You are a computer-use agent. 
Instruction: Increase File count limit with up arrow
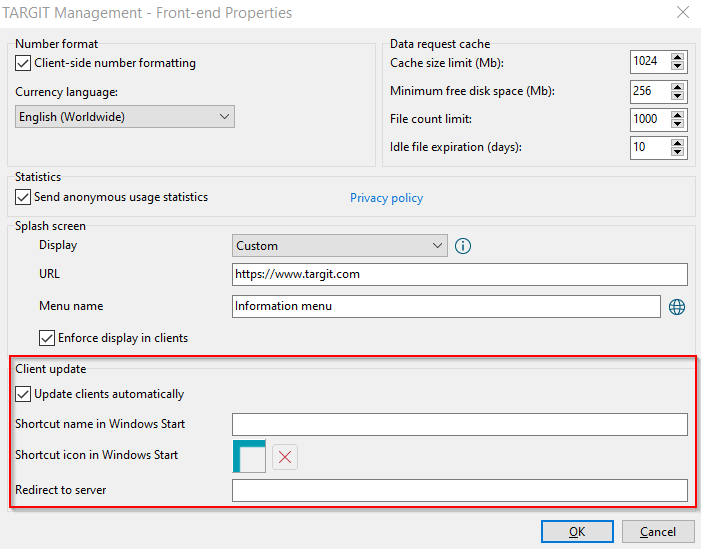pyautogui.click(x=678, y=114)
